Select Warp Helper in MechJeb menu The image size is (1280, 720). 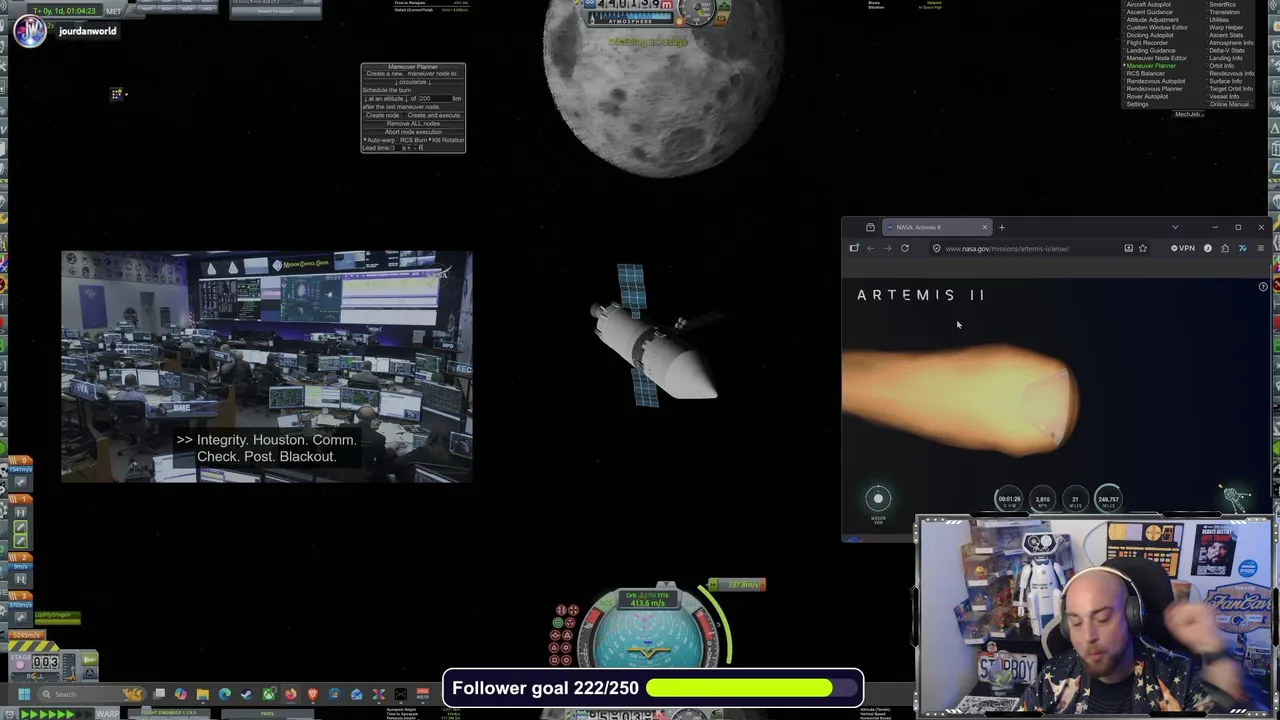coord(1226,27)
